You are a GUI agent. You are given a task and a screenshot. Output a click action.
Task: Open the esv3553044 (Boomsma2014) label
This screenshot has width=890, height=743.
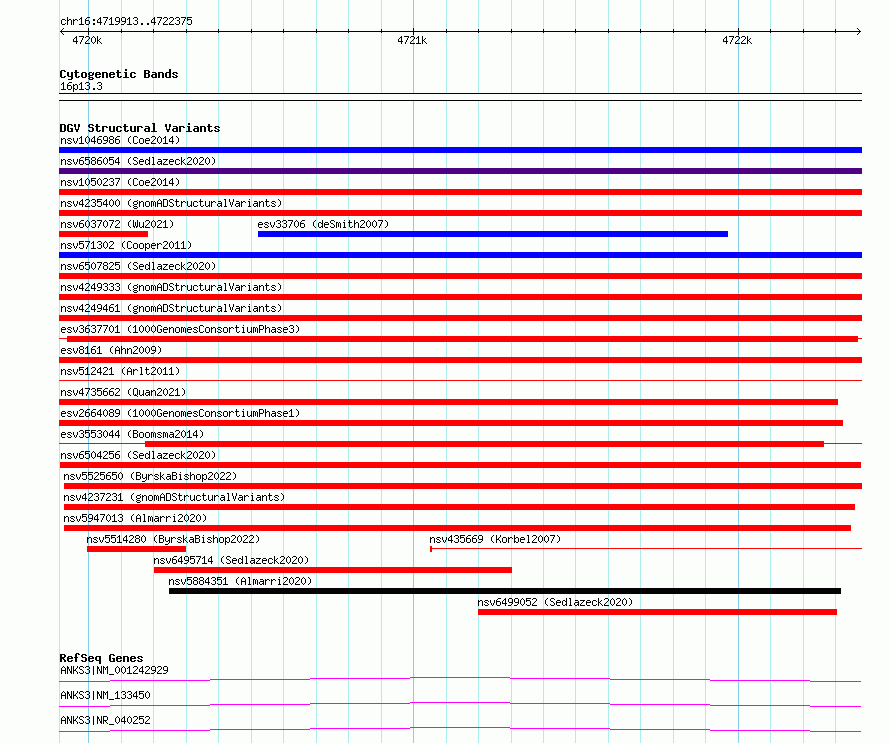pyautogui.click(x=132, y=434)
